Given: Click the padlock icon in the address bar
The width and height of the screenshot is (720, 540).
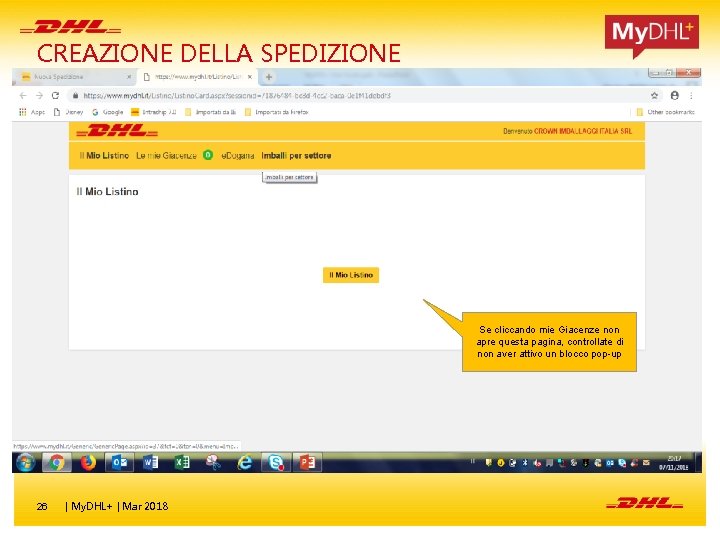Looking at the screenshot, I should point(75,96).
